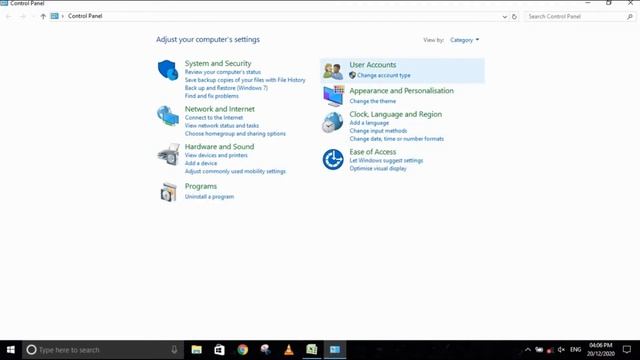Click the search magnifier icon

(x=630, y=17)
